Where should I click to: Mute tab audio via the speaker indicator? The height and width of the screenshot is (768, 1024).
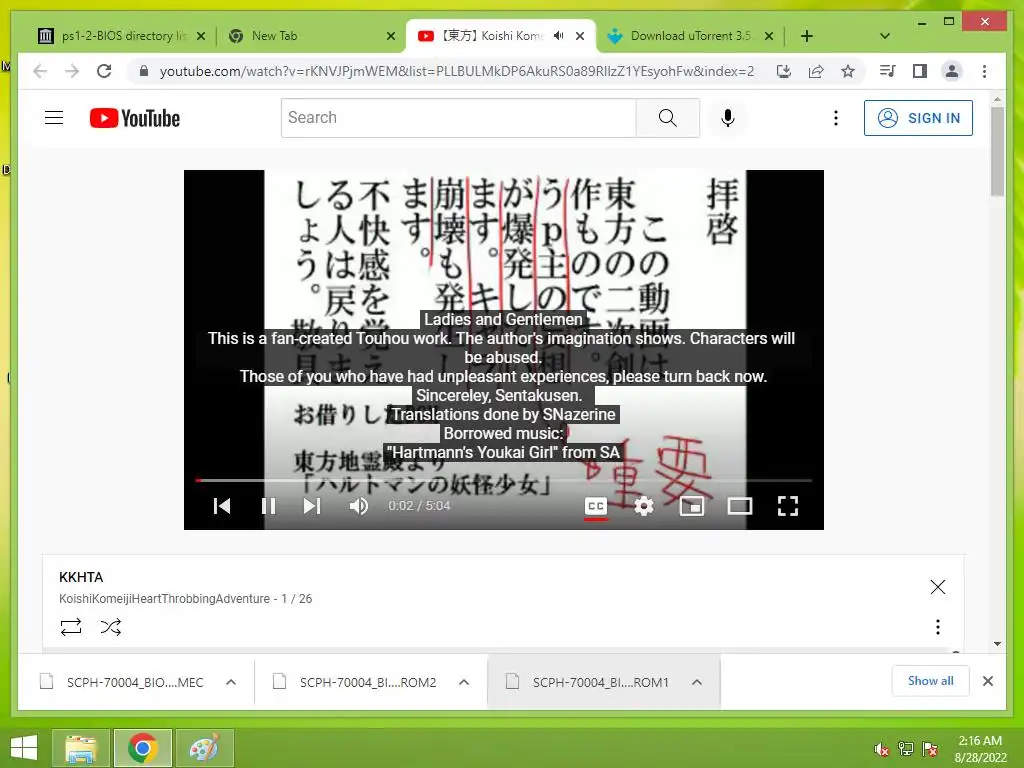point(558,36)
